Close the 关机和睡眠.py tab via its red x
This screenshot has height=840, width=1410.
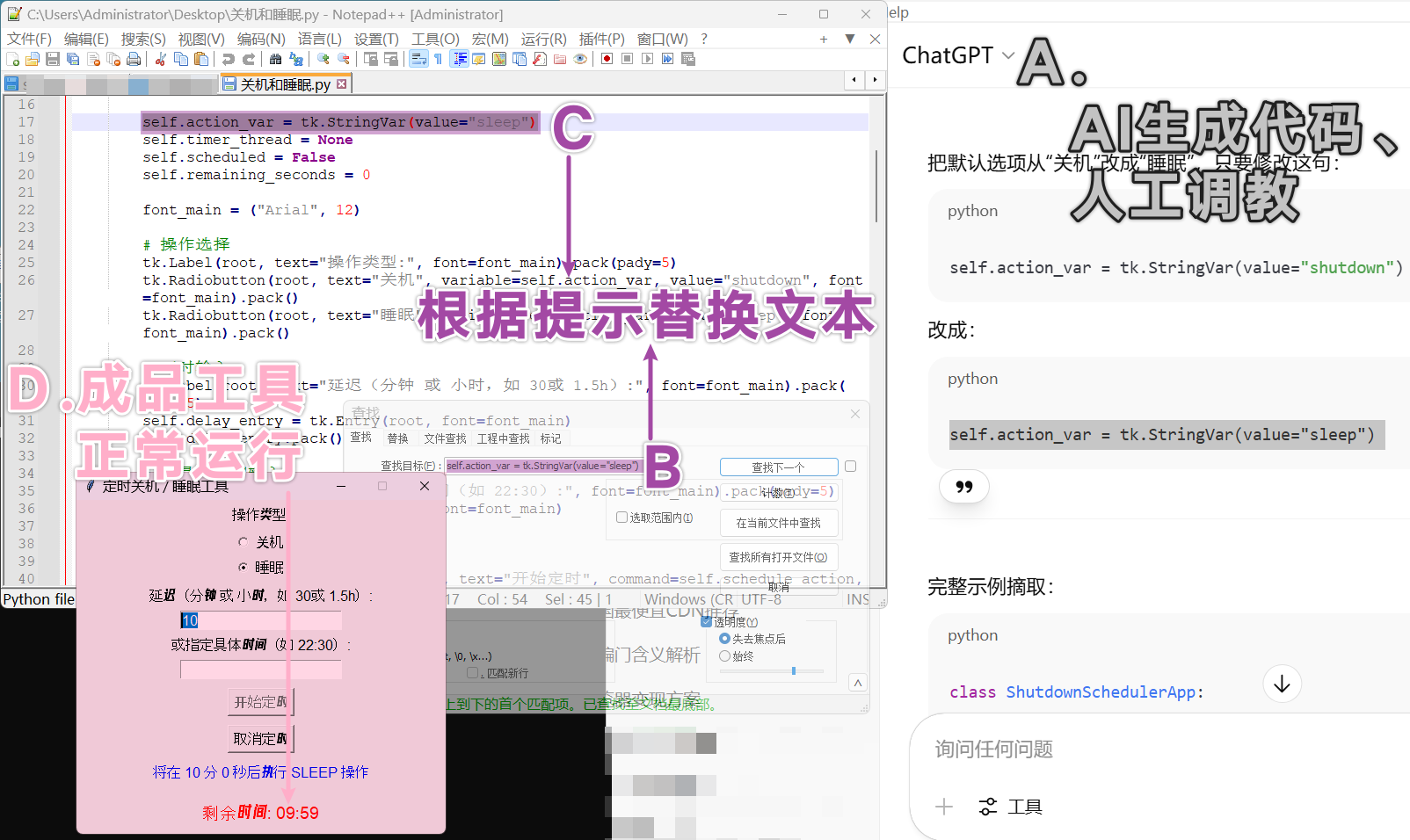tap(342, 84)
